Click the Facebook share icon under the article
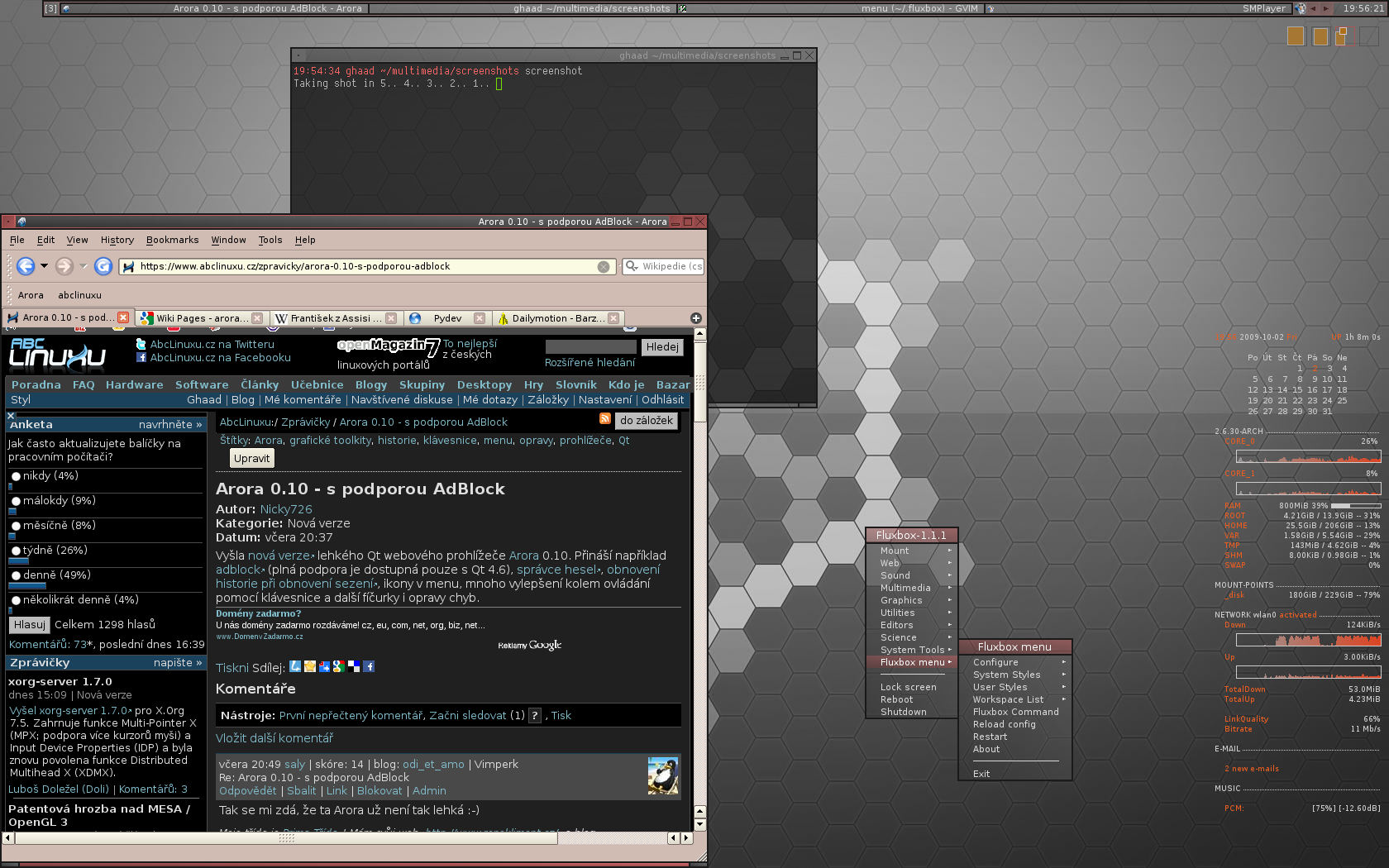 click(368, 666)
